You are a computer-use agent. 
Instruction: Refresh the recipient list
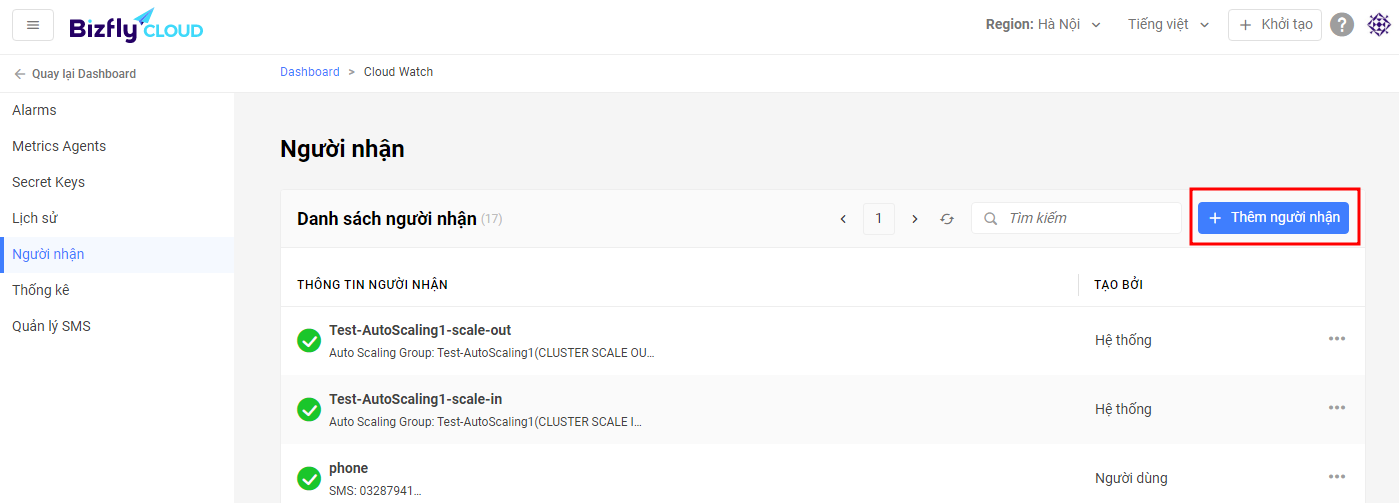point(947,218)
